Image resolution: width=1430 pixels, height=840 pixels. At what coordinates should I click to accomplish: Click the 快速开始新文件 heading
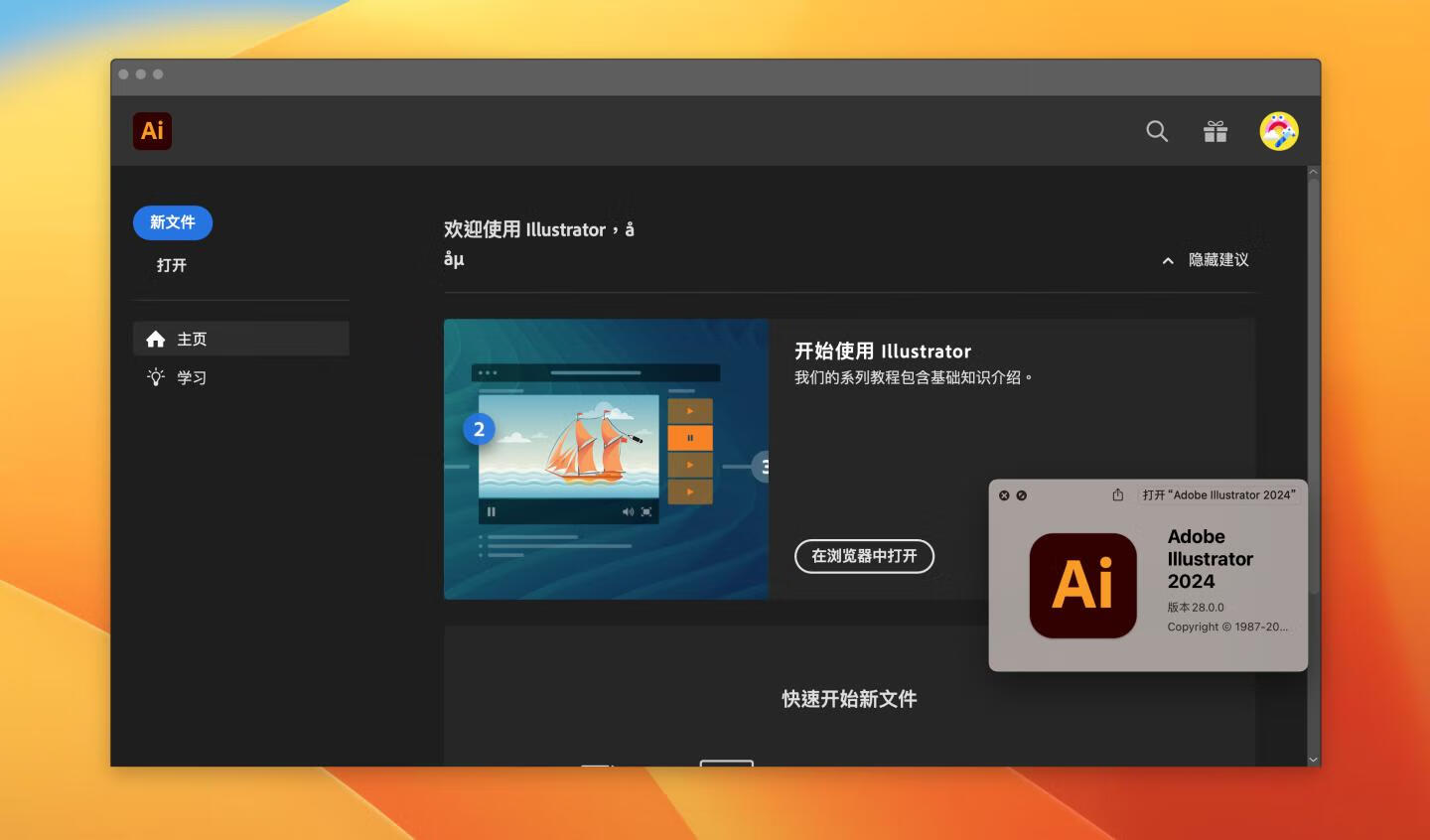(x=849, y=699)
